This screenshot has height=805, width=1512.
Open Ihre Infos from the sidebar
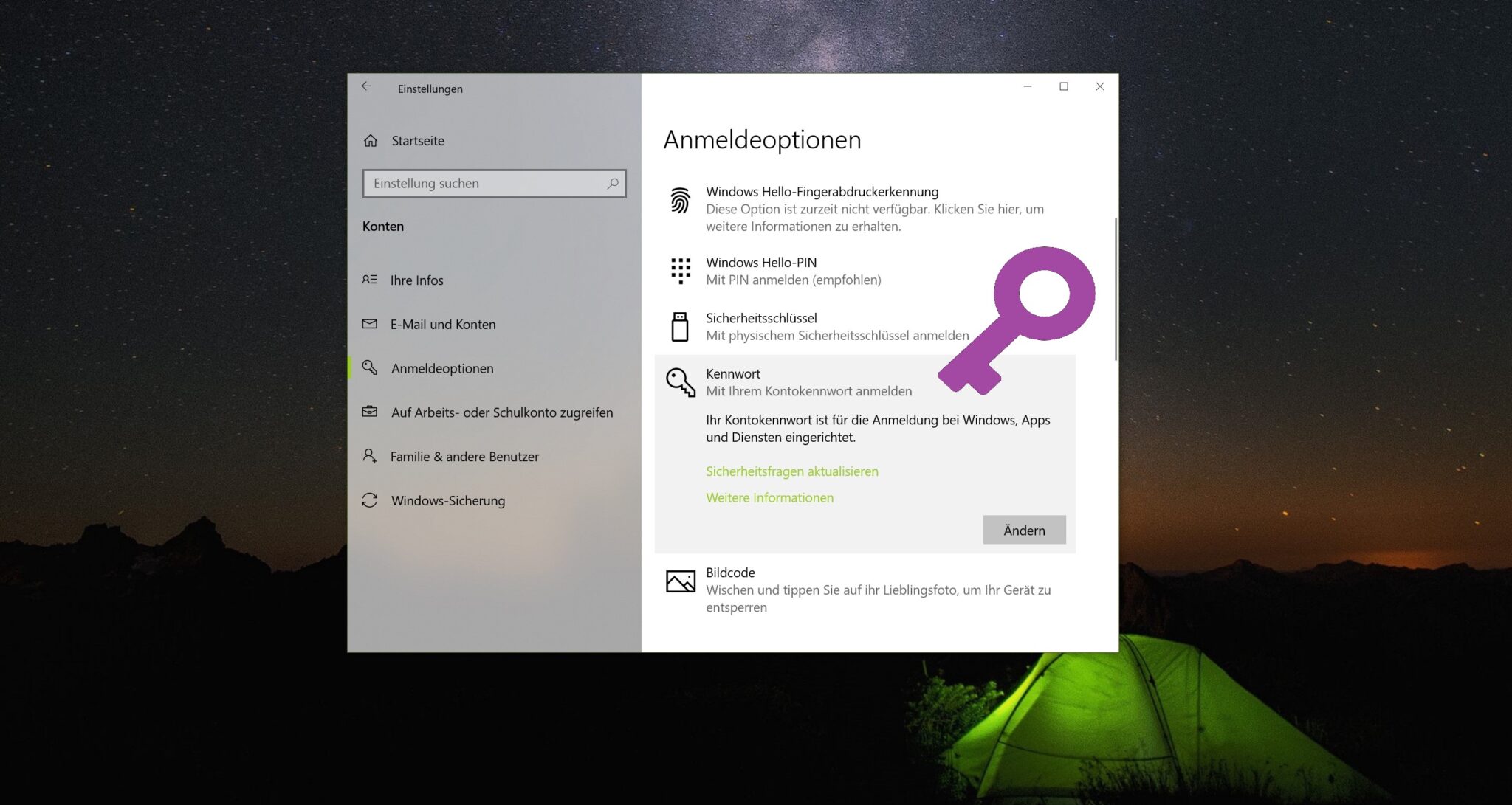tap(417, 280)
